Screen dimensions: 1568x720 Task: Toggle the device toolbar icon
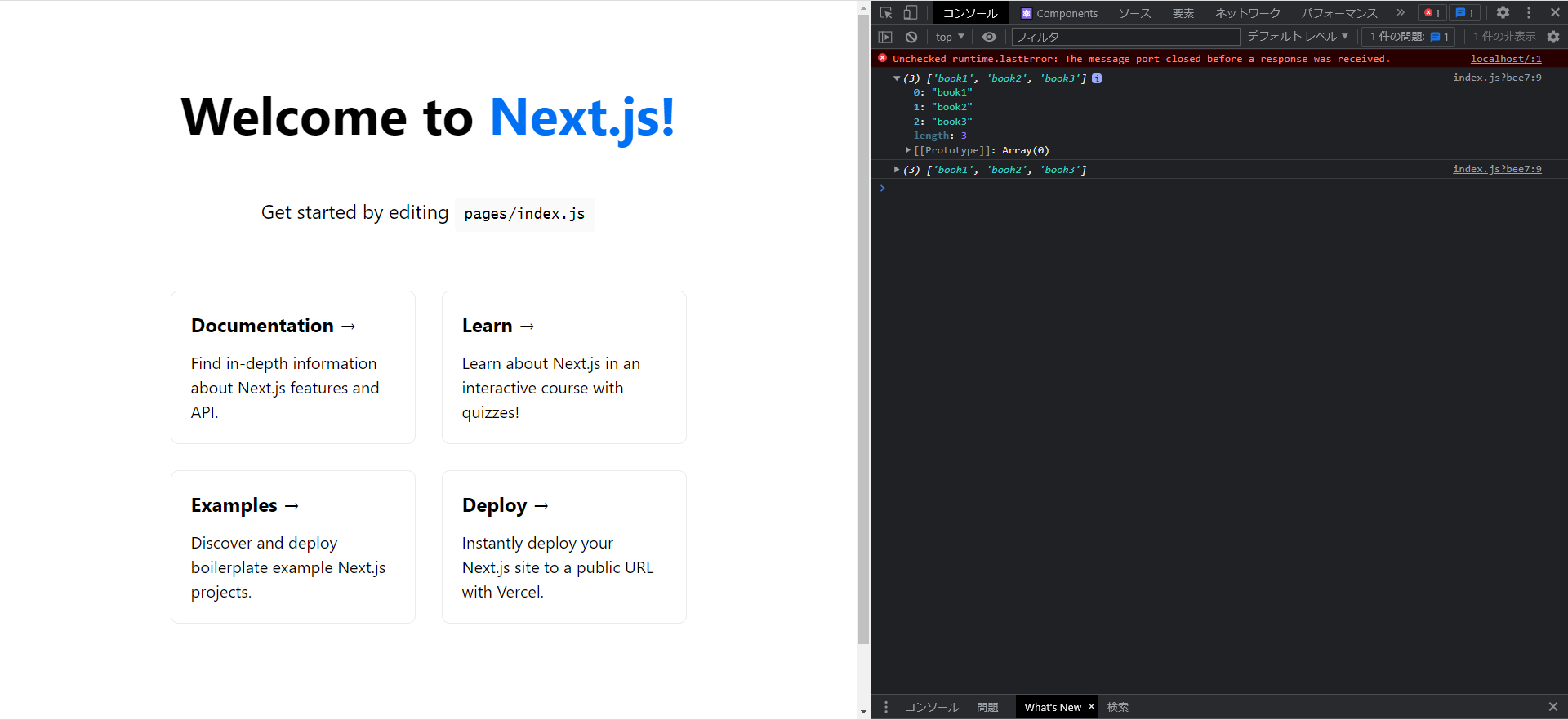911,13
